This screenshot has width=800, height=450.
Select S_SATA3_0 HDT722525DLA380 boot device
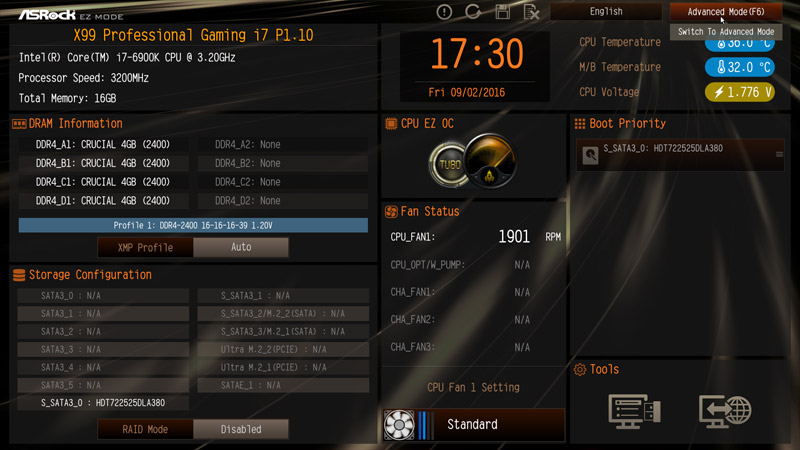point(680,155)
